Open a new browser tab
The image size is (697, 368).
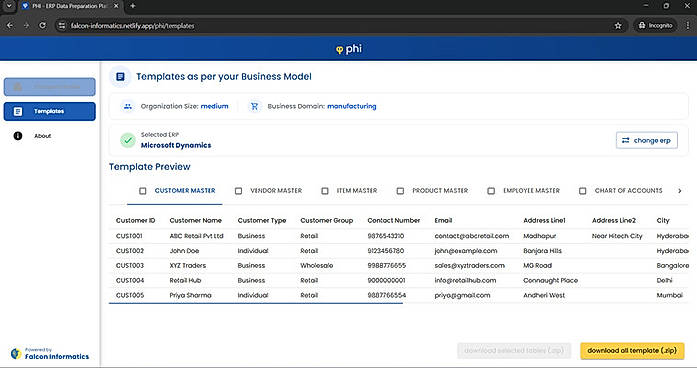pos(132,6)
